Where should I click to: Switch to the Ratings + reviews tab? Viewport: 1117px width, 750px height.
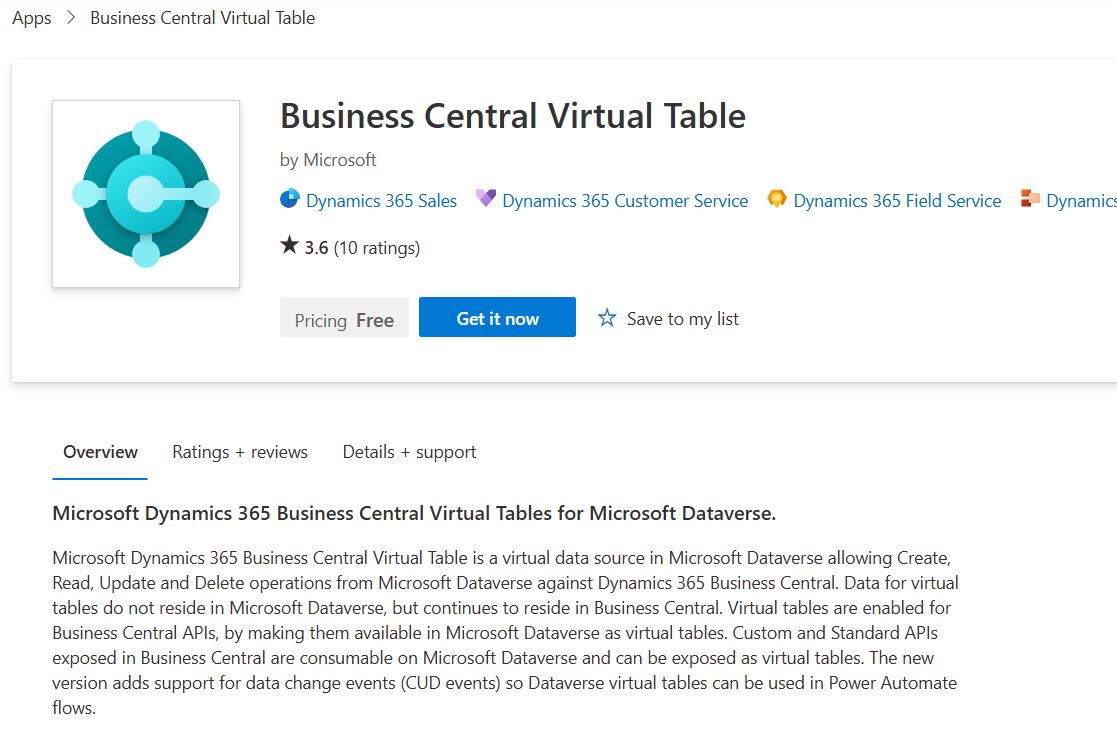click(239, 452)
